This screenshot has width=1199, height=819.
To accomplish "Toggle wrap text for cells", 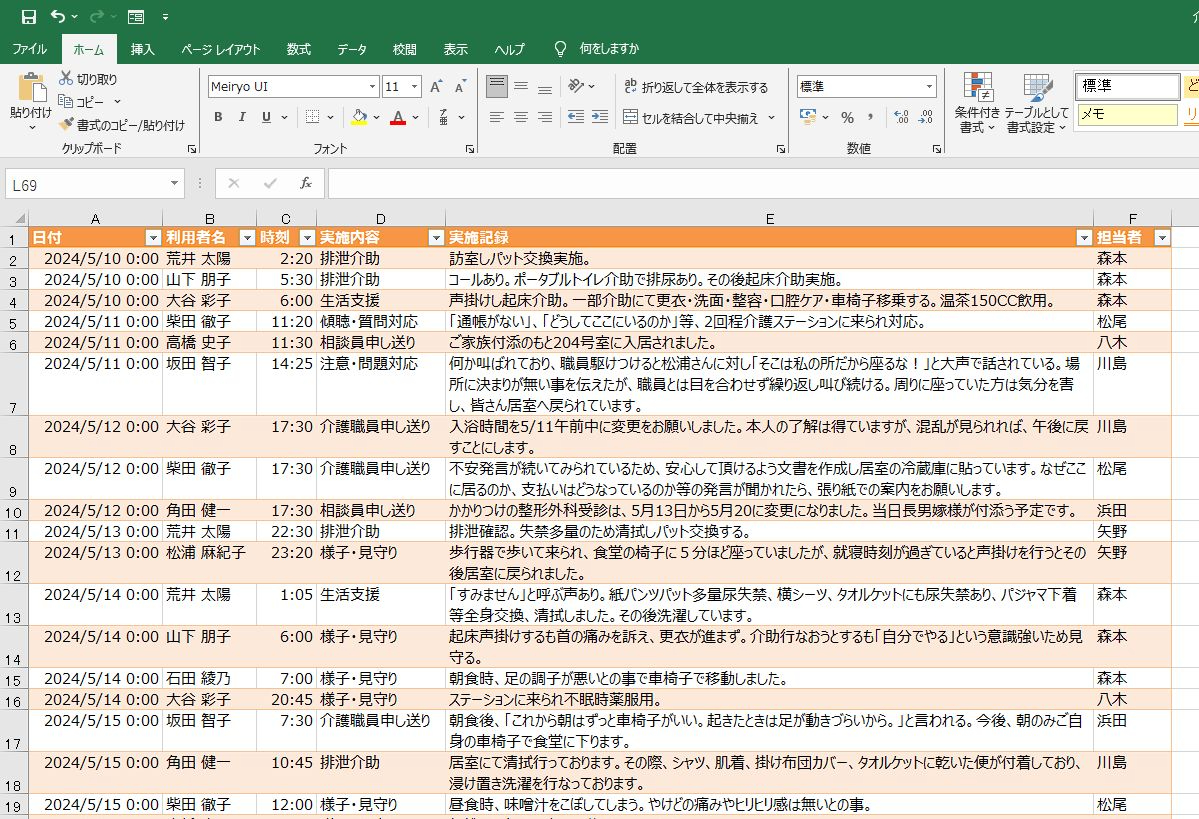I will (x=695, y=87).
